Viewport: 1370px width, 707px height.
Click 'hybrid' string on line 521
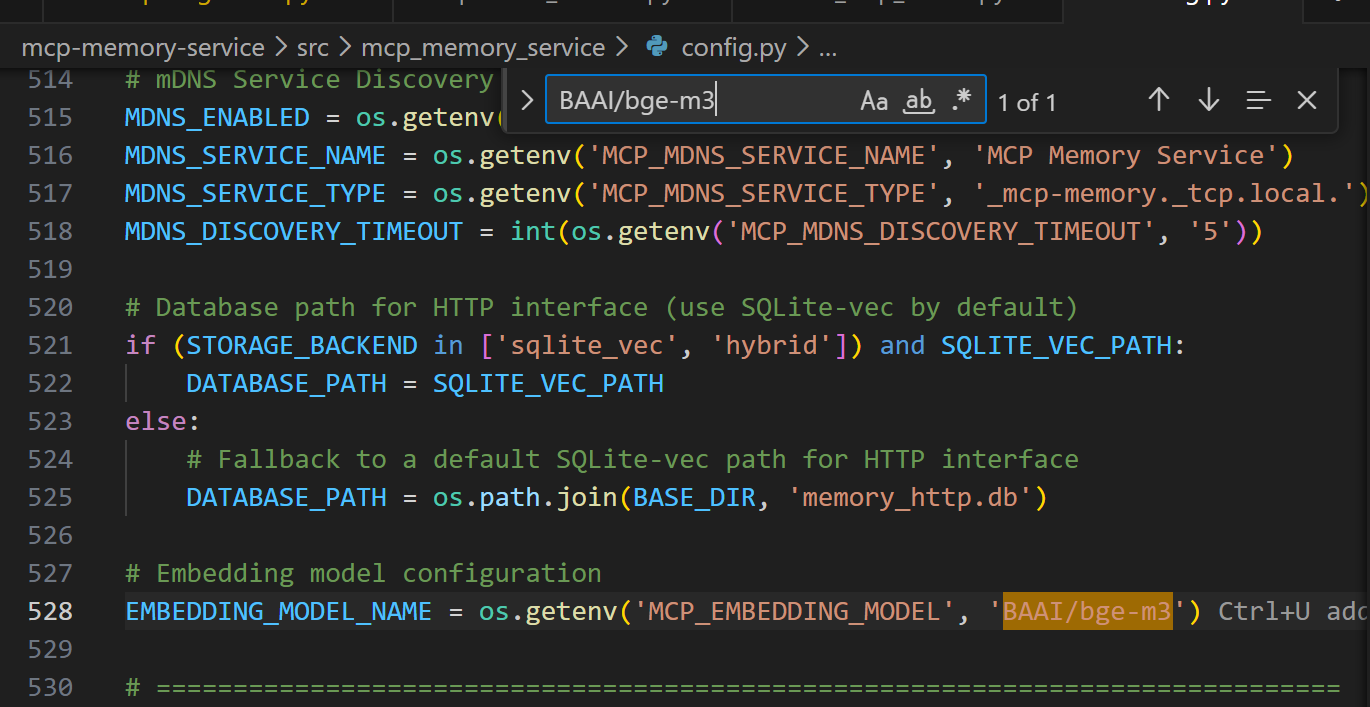(x=771, y=345)
